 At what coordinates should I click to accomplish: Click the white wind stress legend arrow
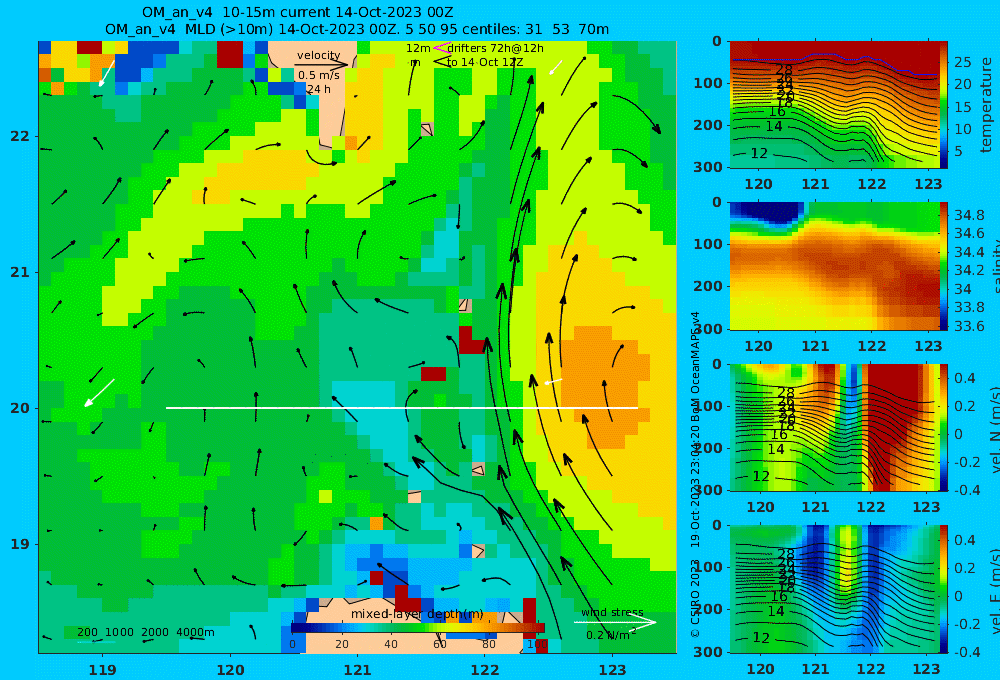coord(615,623)
